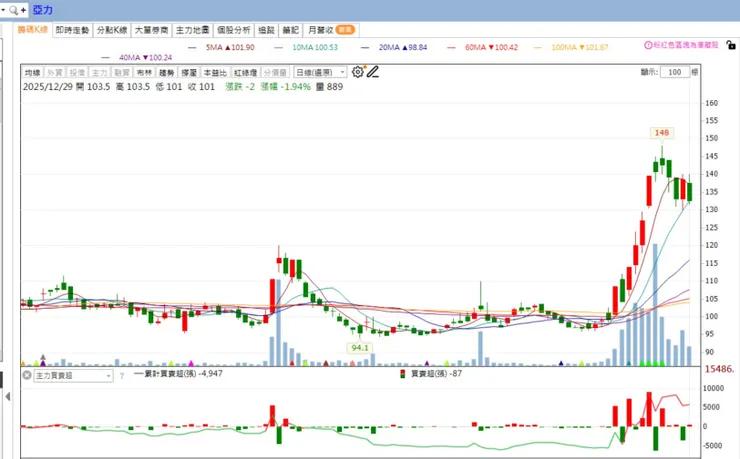Open the 大量券商 tab
The image size is (740, 459).
point(151,30)
